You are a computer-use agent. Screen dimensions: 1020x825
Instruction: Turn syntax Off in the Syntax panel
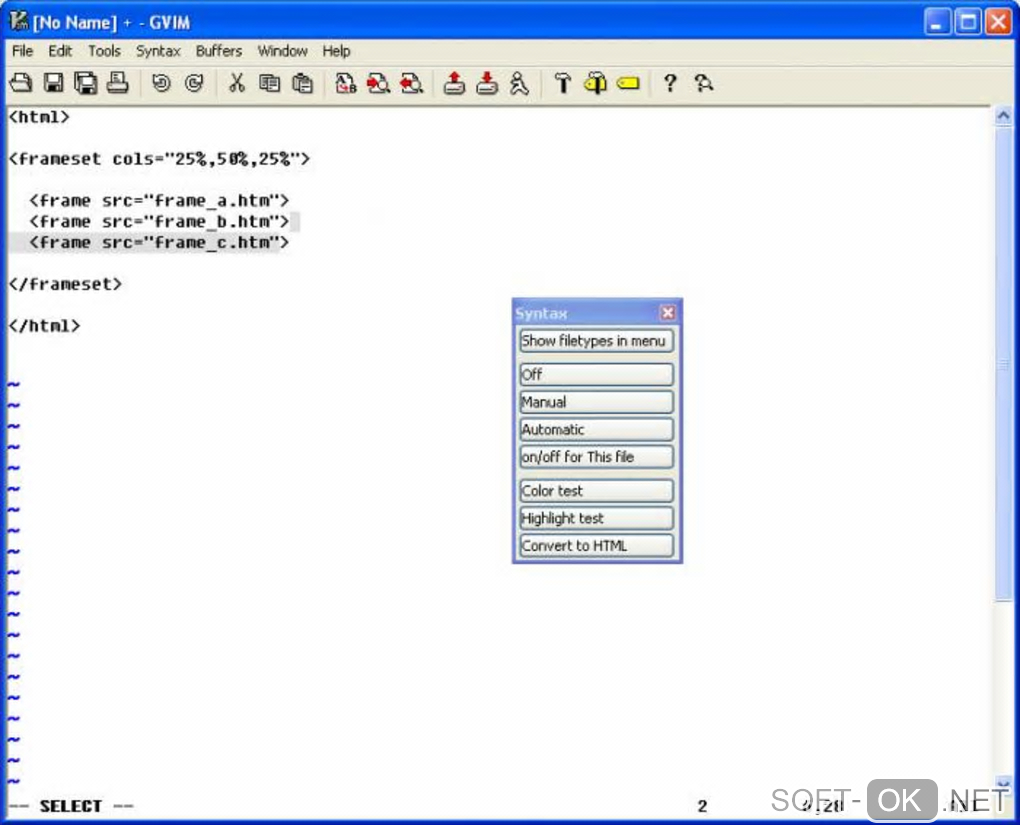pyautogui.click(x=596, y=375)
